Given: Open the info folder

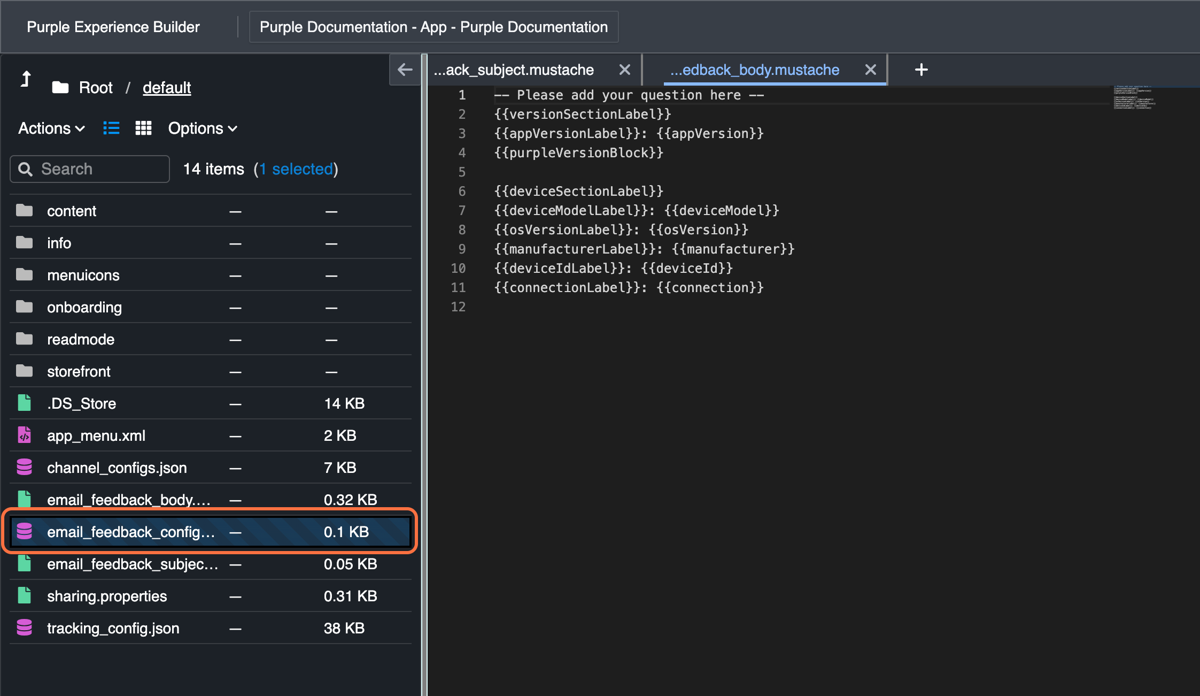Looking at the screenshot, I should [59, 243].
